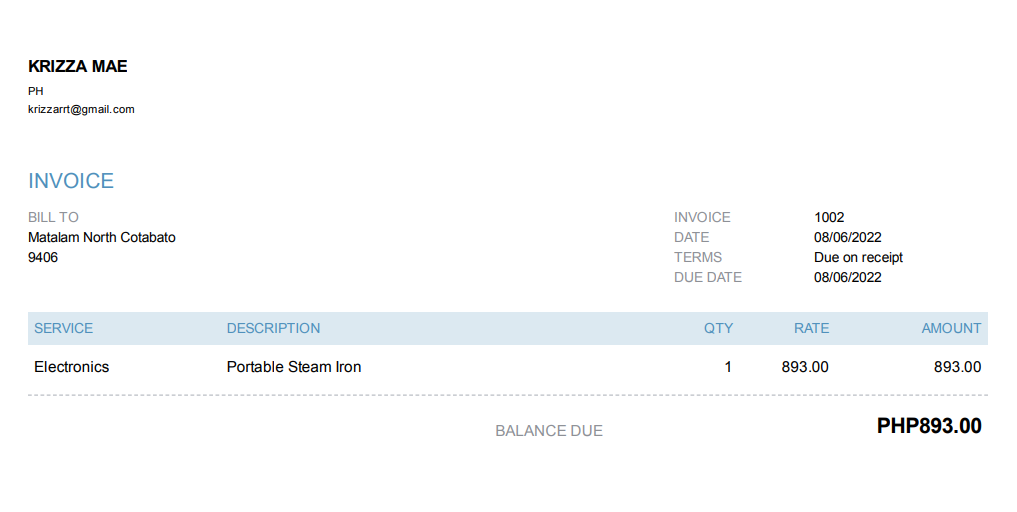Click the DUE DATE label
1017x512 pixels.
click(x=708, y=277)
